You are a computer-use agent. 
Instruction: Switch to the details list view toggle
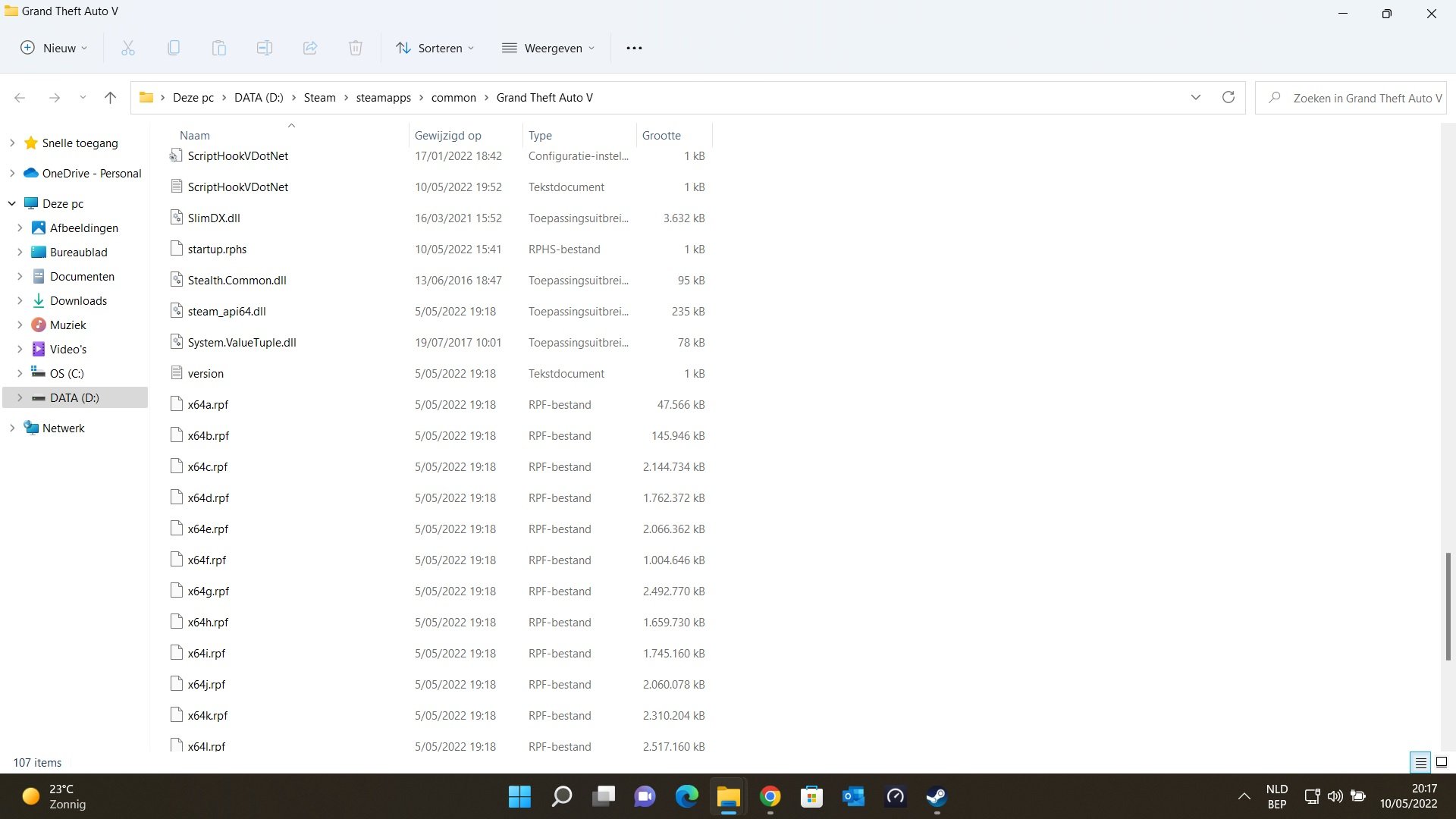[x=1420, y=763]
